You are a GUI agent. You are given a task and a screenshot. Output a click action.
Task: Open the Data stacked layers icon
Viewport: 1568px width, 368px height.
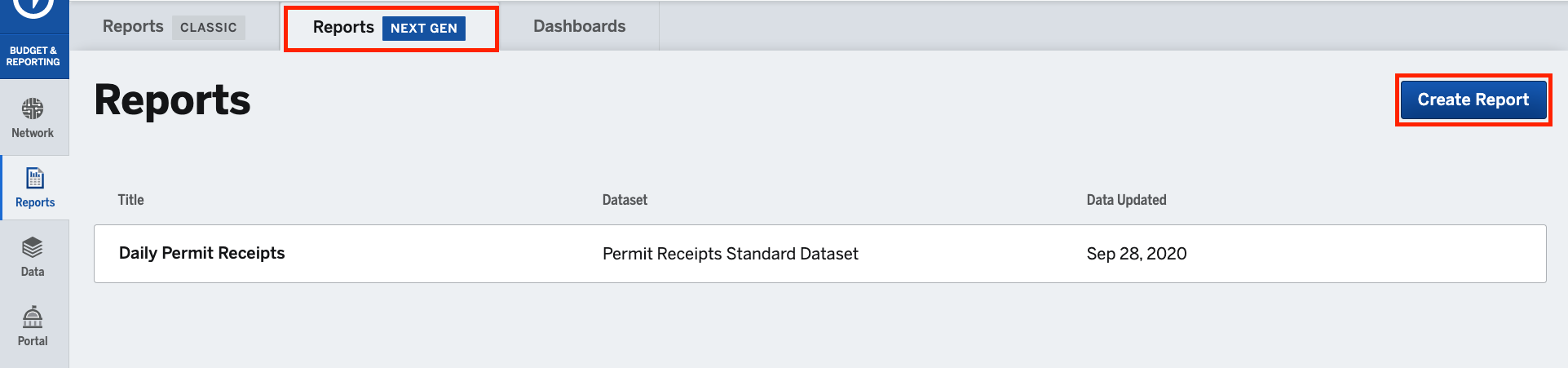click(33, 247)
